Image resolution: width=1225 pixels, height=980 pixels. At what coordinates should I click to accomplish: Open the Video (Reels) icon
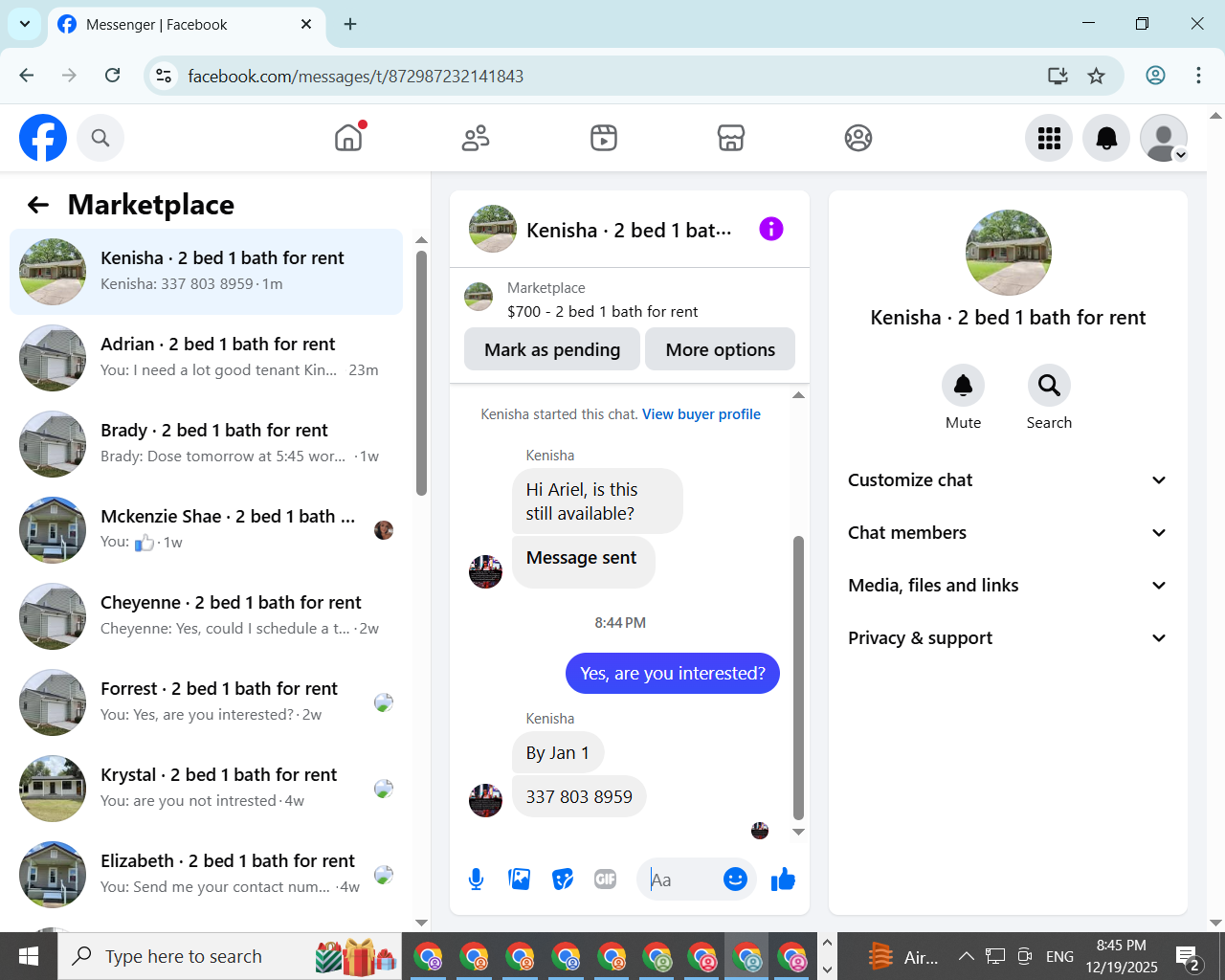(604, 138)
